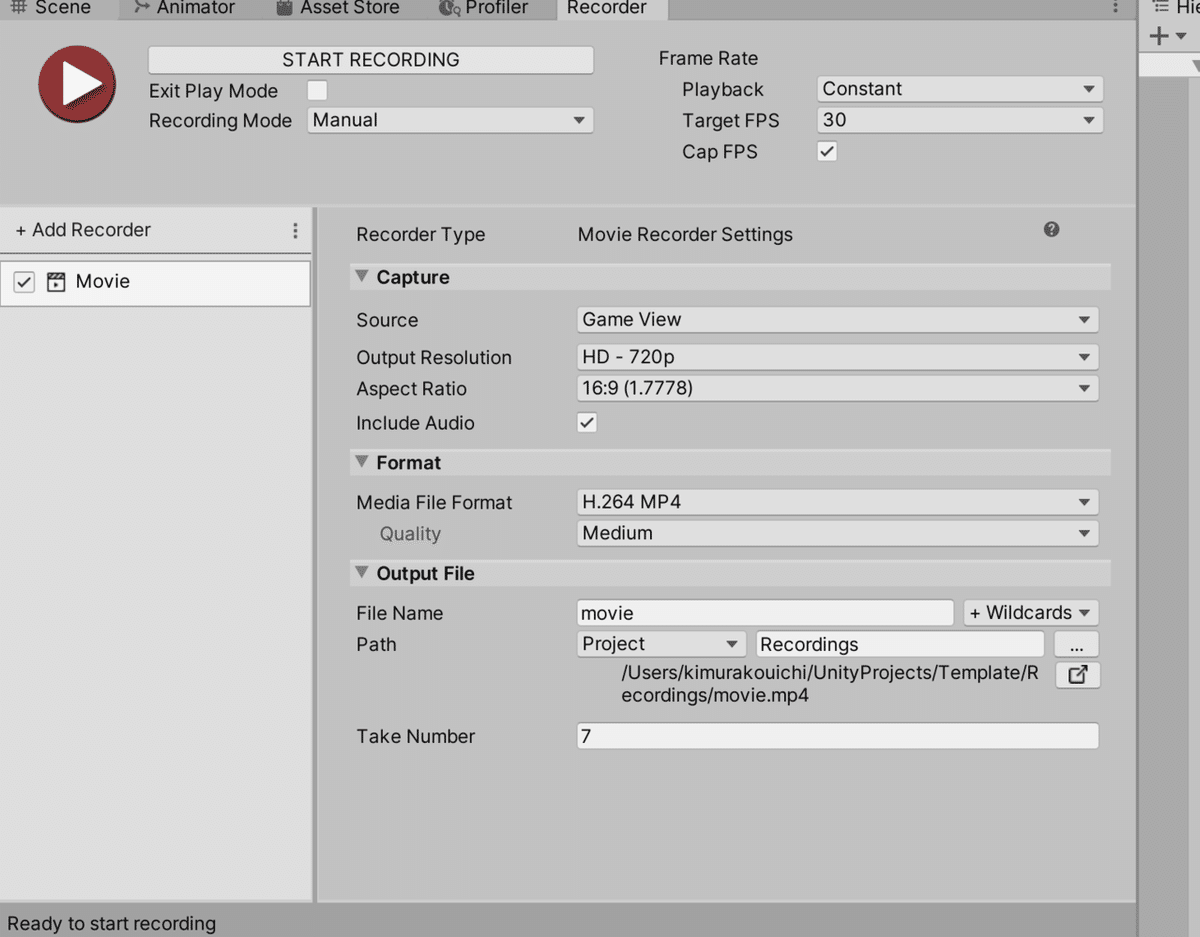Image resolution: width=1200 pixels, height=937 pixels.
Task: Click the Add Recorder button
Action: [x=83, y=230]
